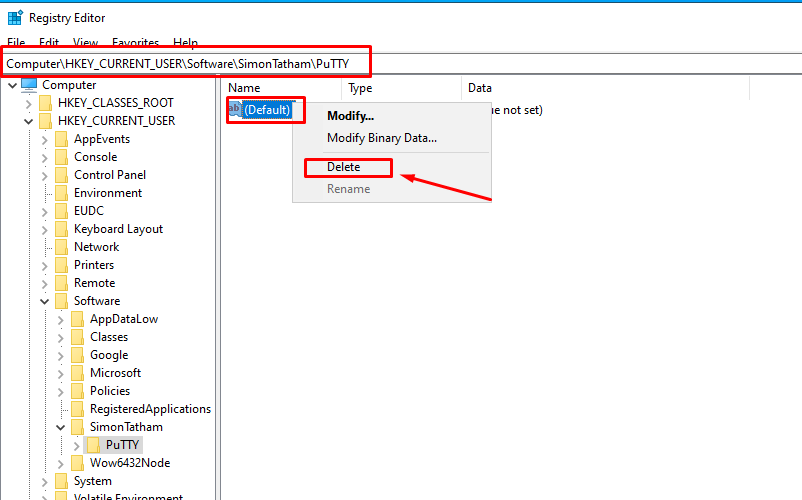Screen dimensions: 802x500
Task: Select the Console key label
Action: pos(96,157)
